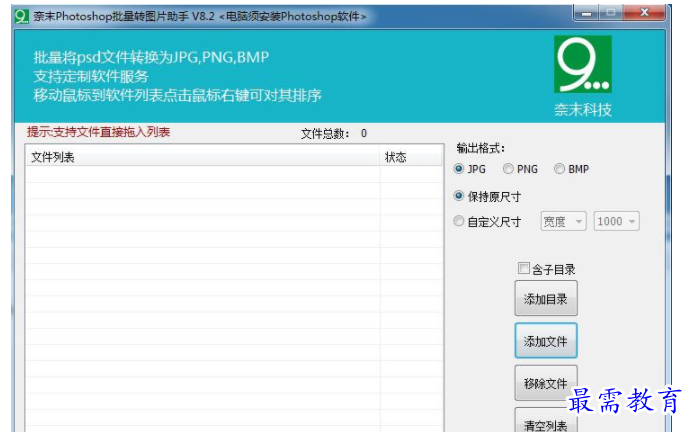This screenshot has height=432, width=690.
Task: Click the 添加文件 button
Action: coord(546,341)
